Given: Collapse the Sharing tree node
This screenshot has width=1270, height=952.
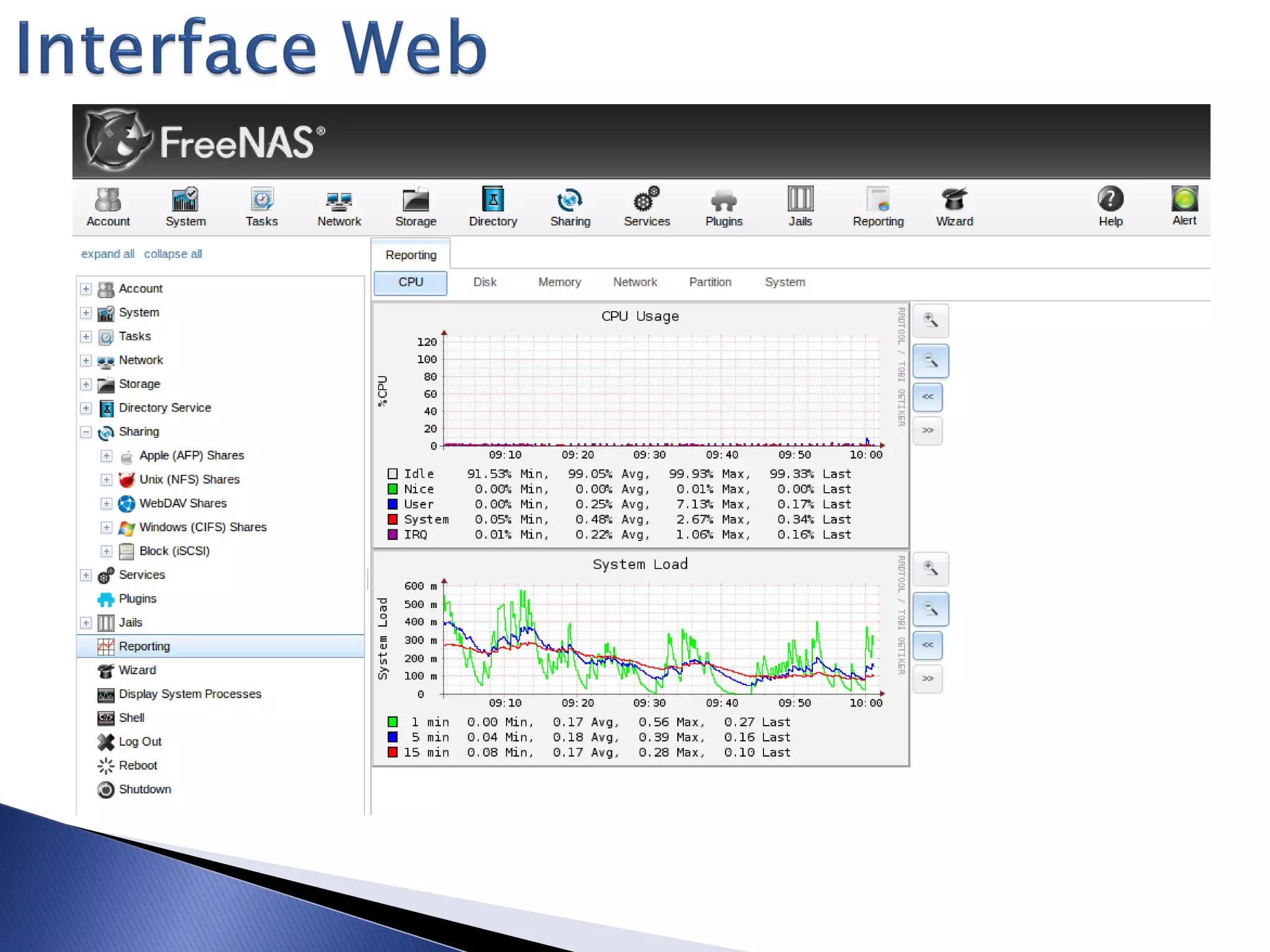Looking at the screenshot, I should pos(86,432).
